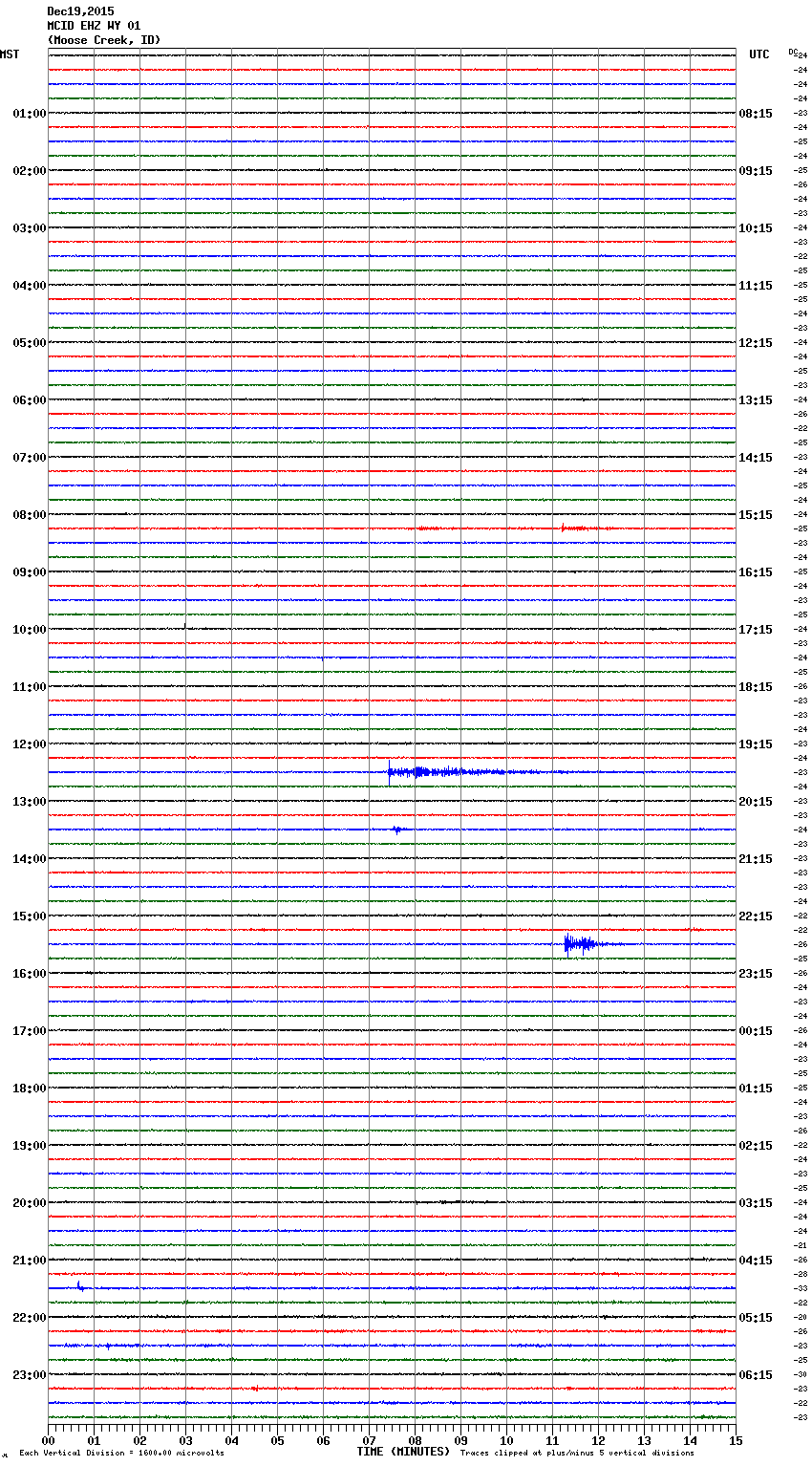Screen dimensions: 812x1466
Task: Click the blue spike after 21:00 MST
Action: 80,1286
